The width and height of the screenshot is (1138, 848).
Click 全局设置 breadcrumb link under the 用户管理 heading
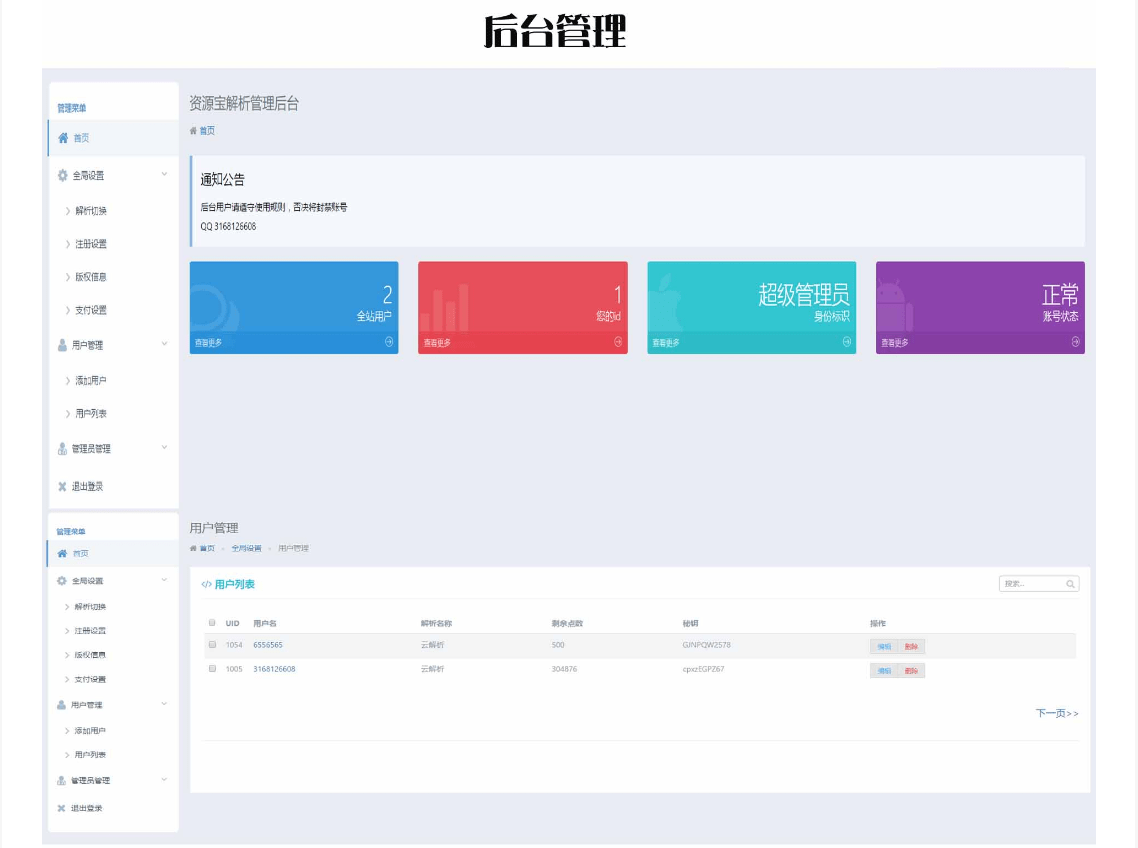pos(246,548)
